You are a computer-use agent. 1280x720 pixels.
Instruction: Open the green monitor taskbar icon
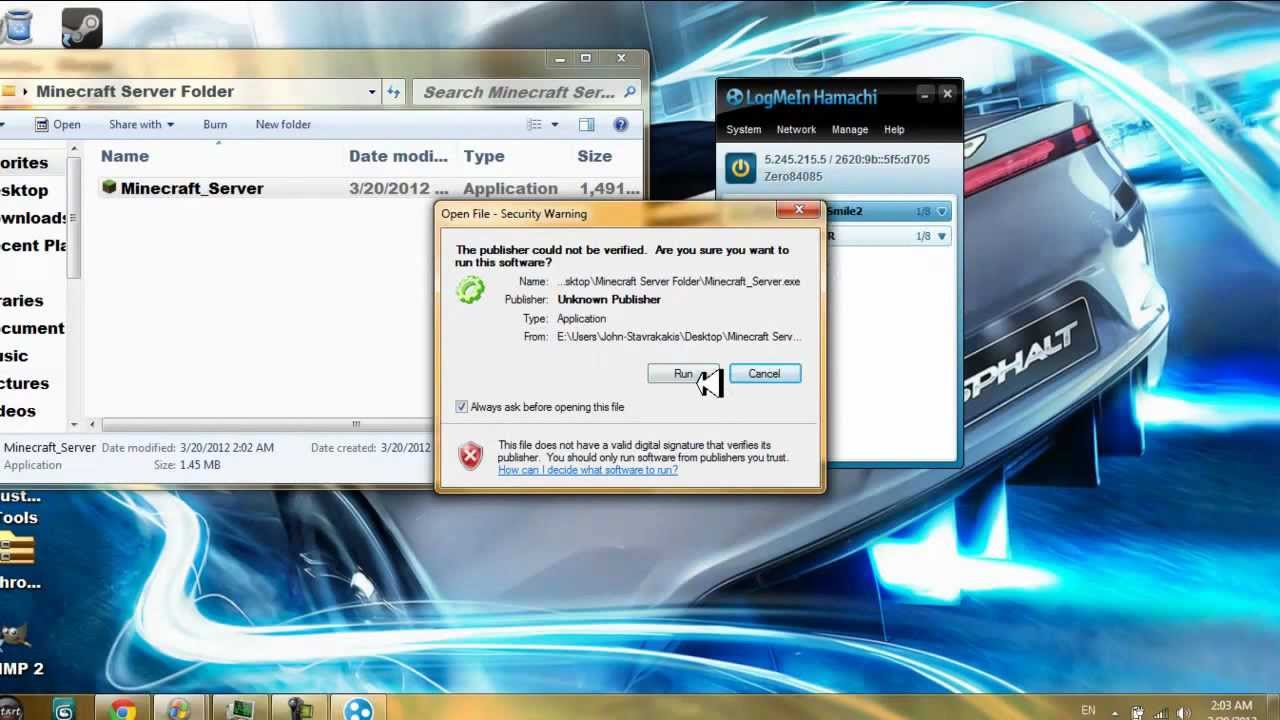240,709
